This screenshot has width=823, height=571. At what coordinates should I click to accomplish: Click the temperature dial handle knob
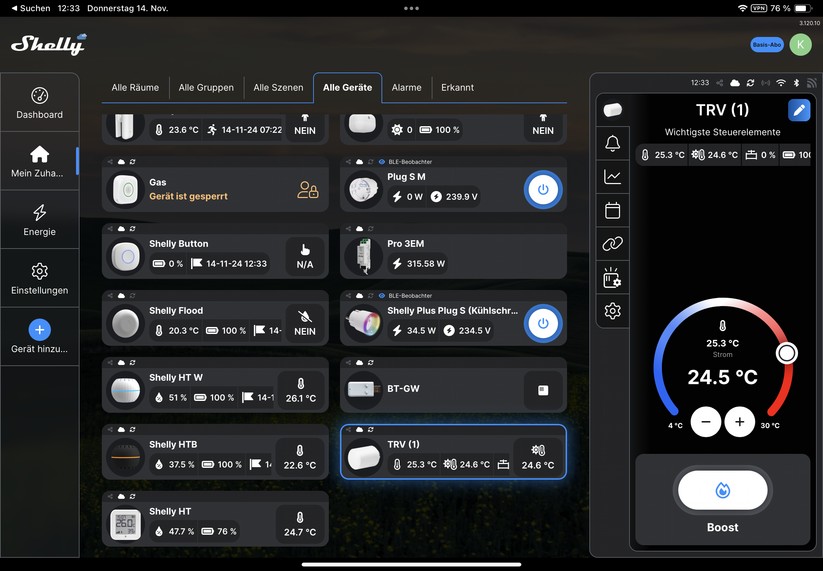coord(786,353)
